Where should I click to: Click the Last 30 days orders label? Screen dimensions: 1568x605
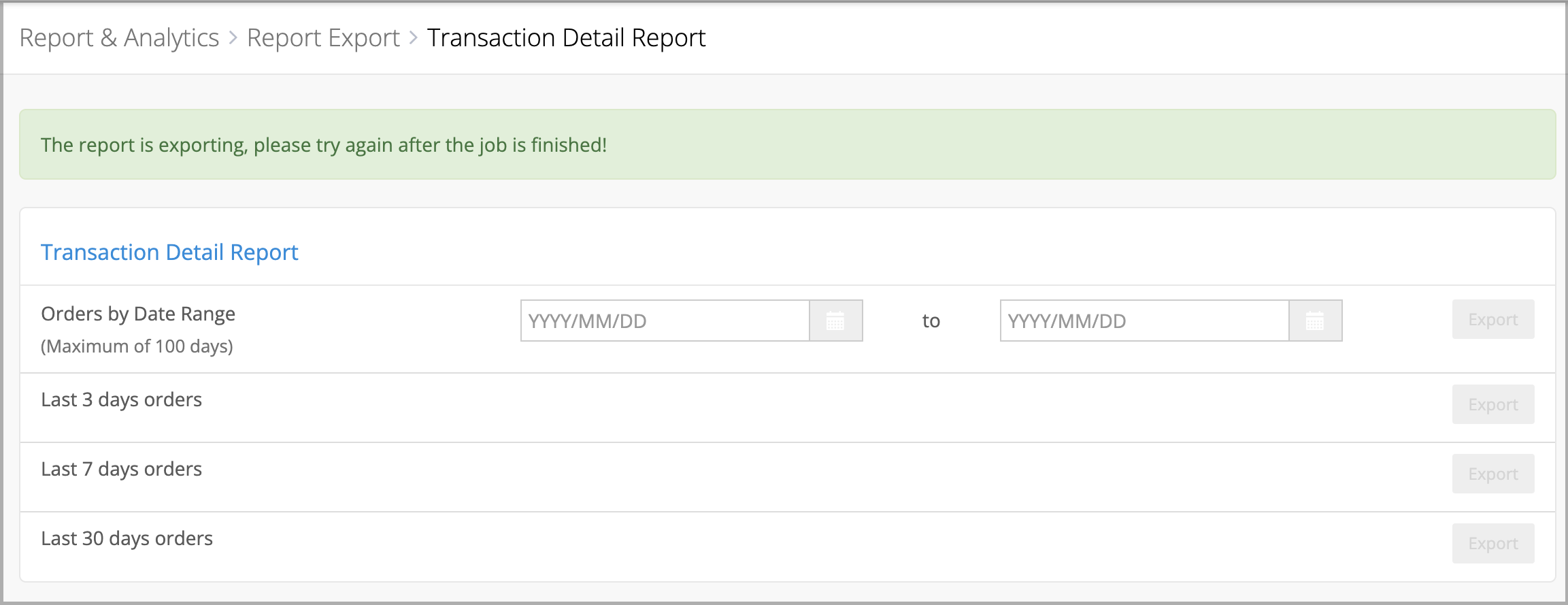click(x=127, y=538)
